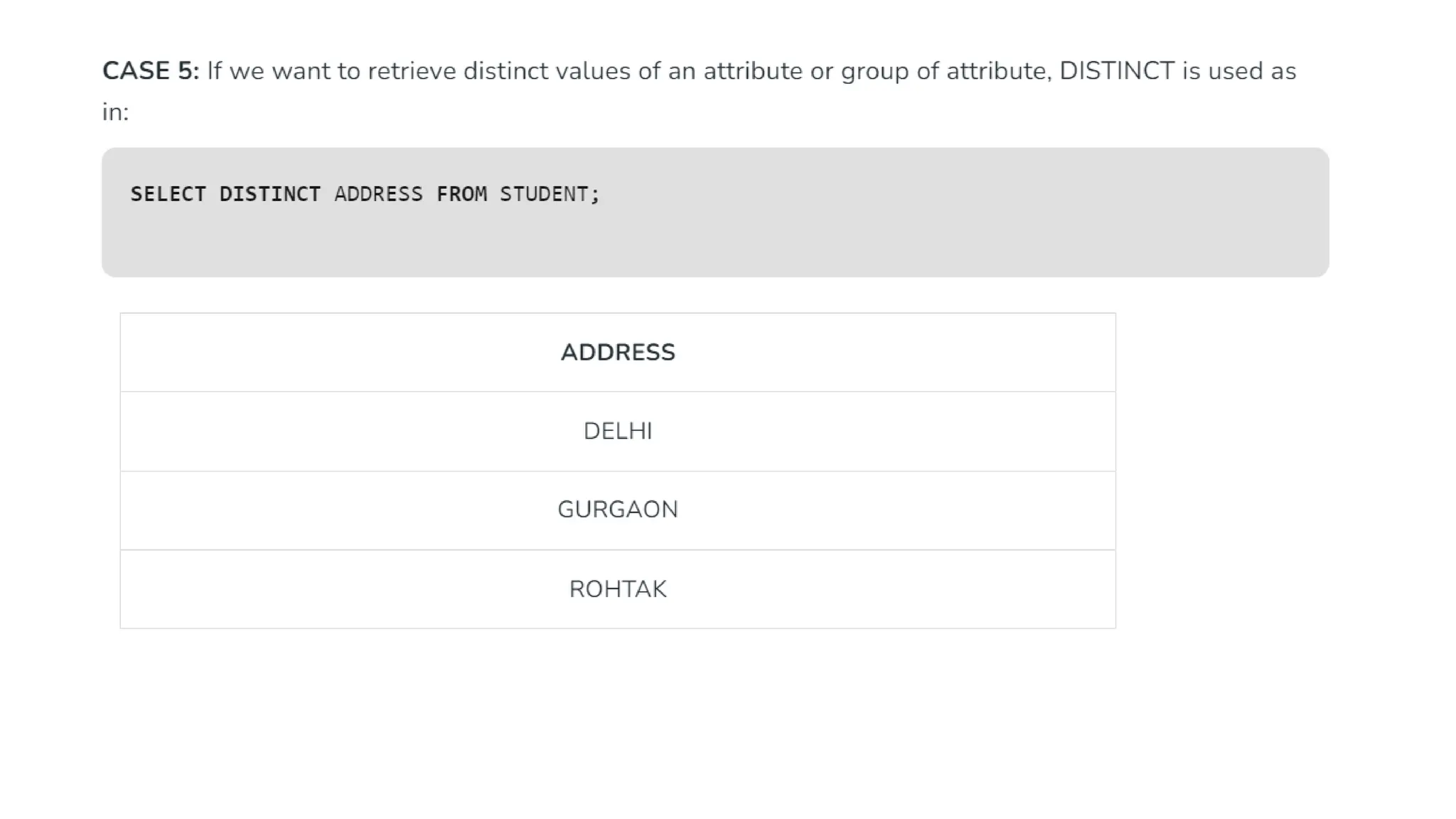Click the DISTINCT keyword in the SQL query
Viewport: 1456px width, 819px height.
(269, 194)
